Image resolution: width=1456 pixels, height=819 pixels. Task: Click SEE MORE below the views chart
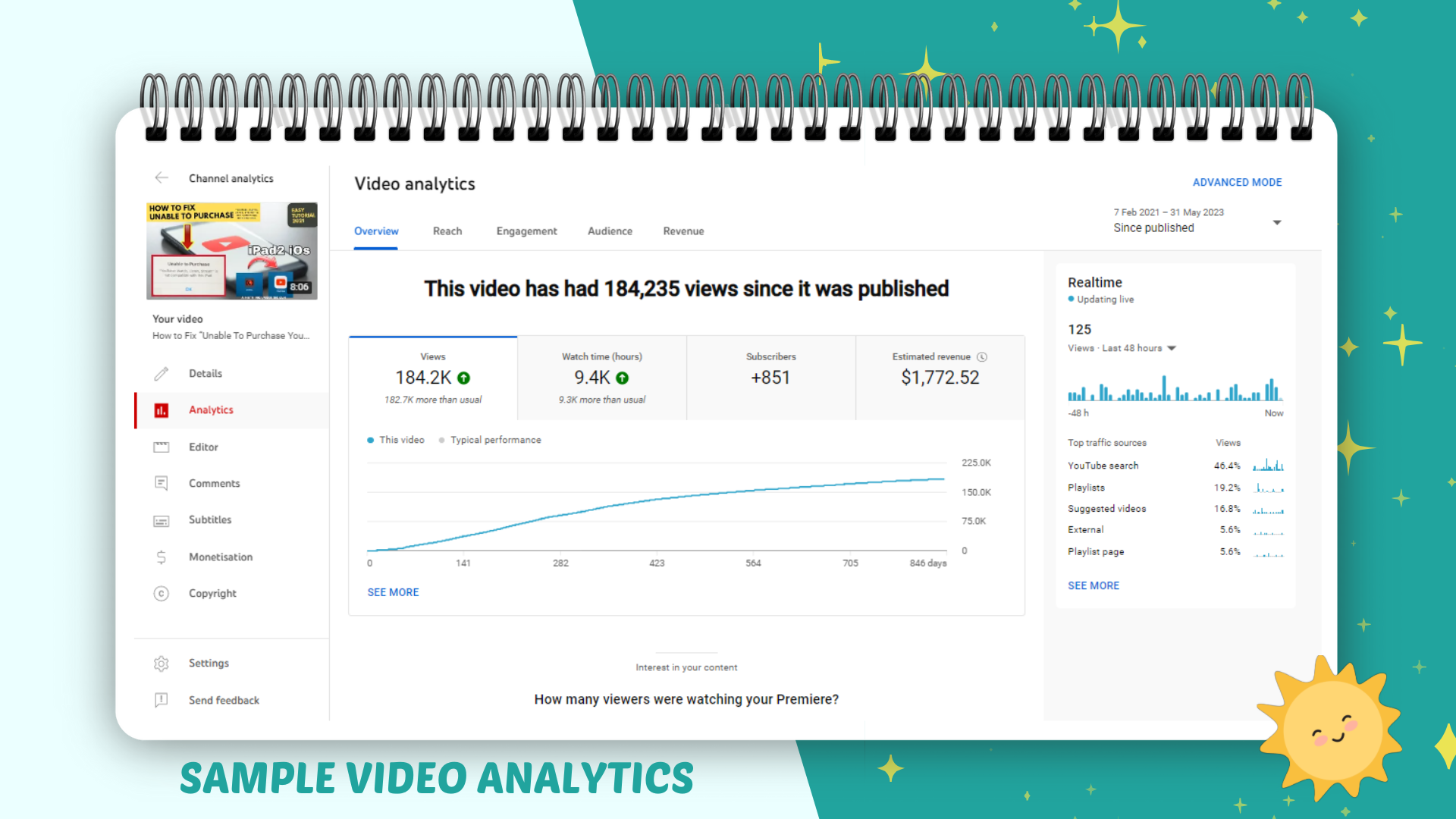(393, 592)
